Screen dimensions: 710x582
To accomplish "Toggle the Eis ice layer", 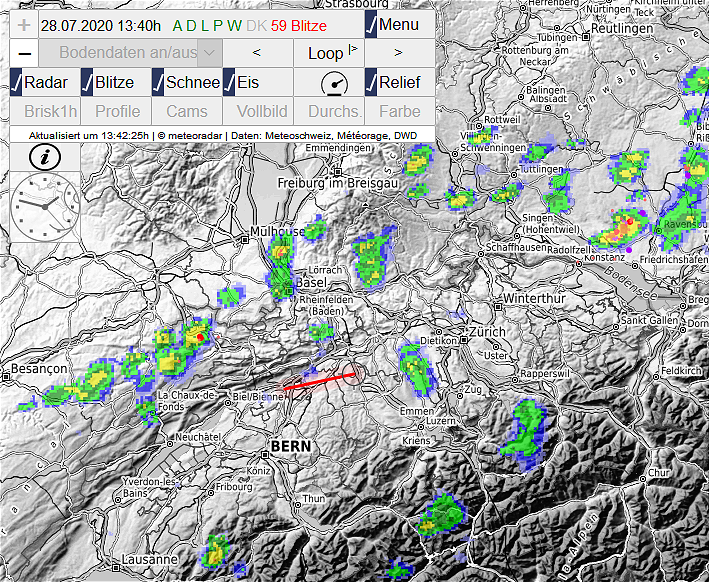I will click(x=258, y=82).
